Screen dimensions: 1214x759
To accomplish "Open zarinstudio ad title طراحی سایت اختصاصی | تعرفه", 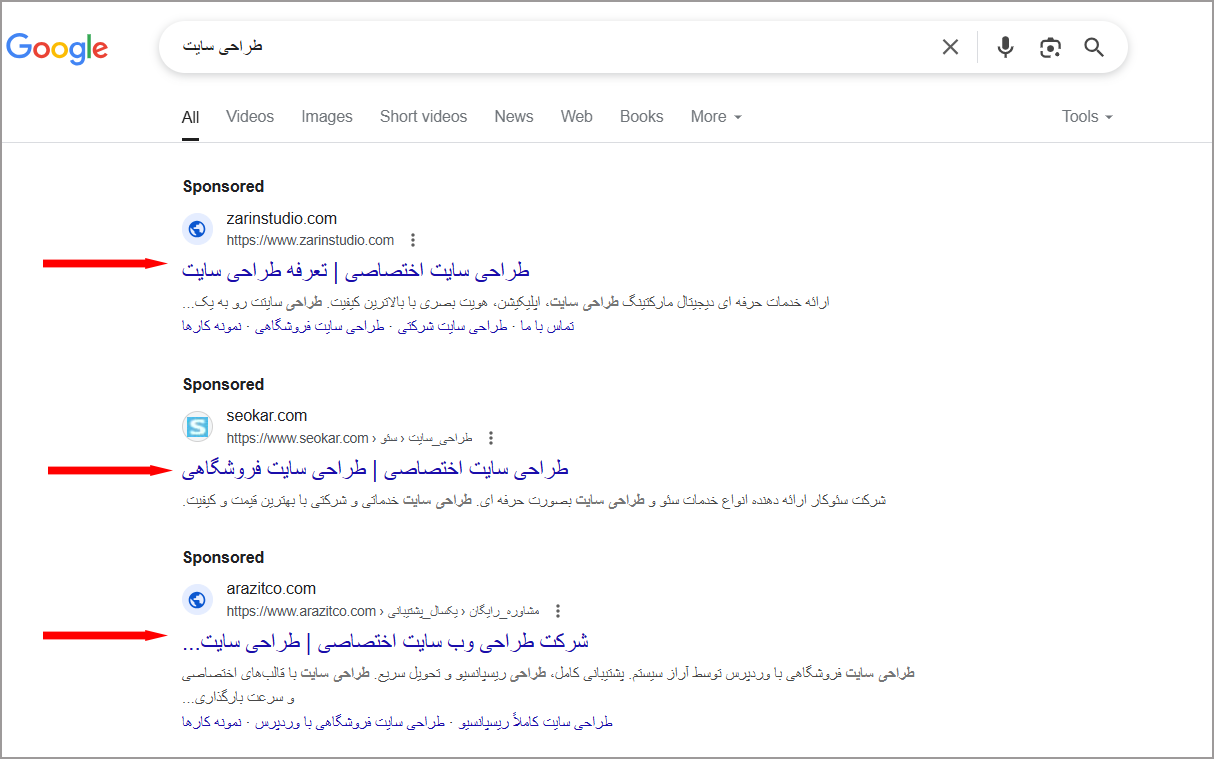I will 356,270.
